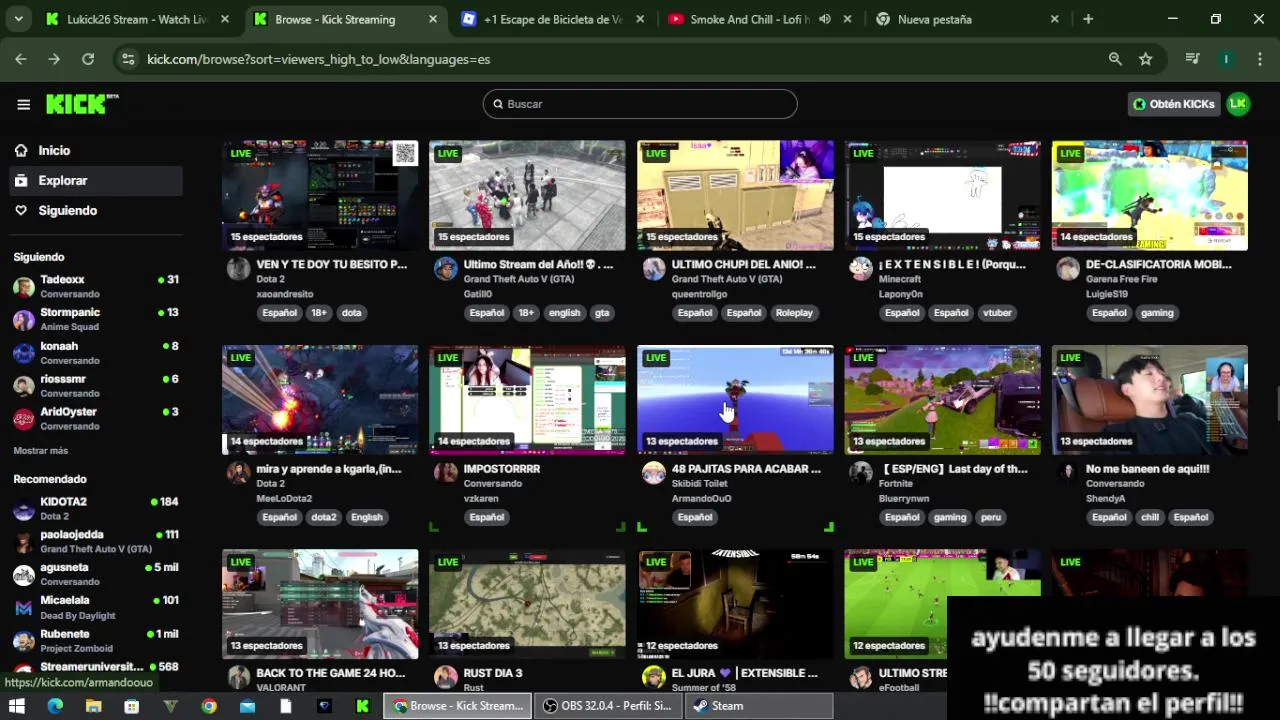Open the Chrome zoom magnifier icon
1280x720 pixels.
pyautogui.click(x=1115, y=59)
